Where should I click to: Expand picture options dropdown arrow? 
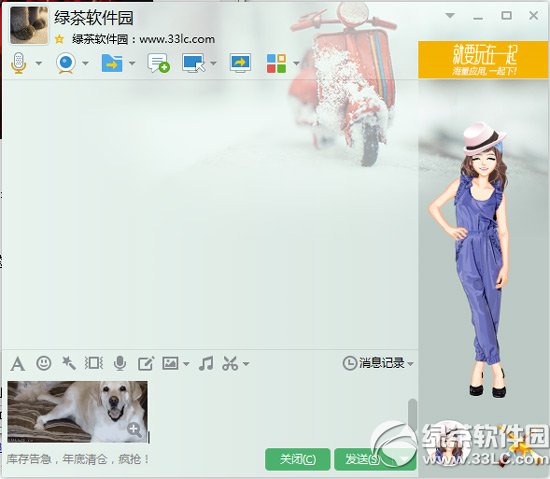coord(186,364)
